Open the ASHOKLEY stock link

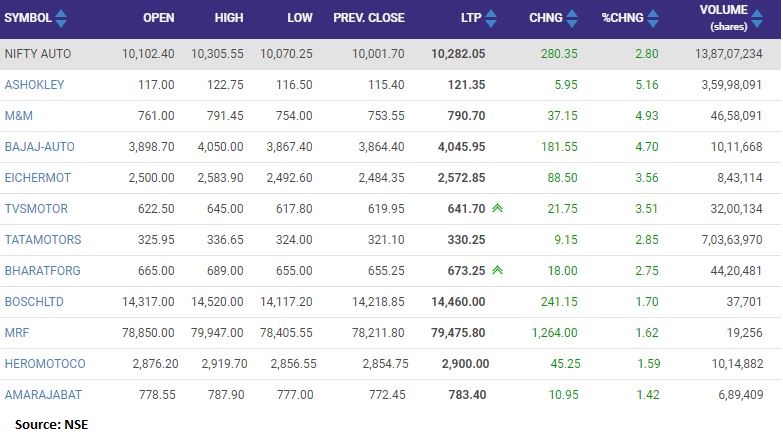34,85
